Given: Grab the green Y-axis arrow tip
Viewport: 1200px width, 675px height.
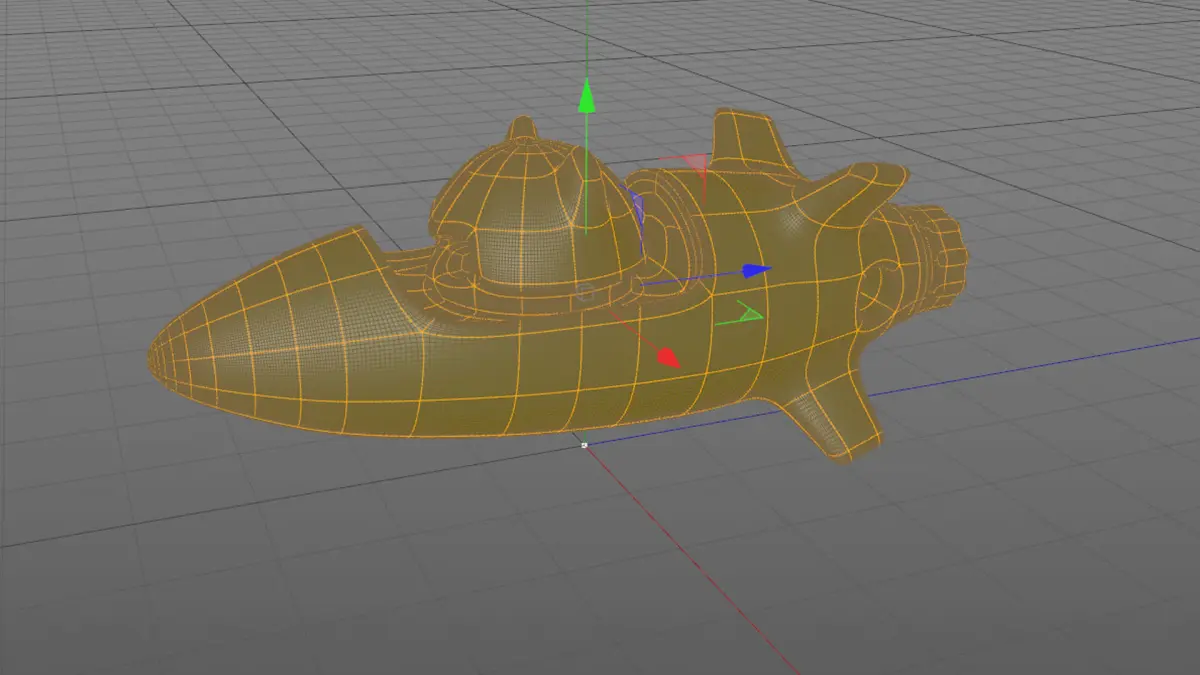Looking at the screenshot, I should (x=587, y=97).
